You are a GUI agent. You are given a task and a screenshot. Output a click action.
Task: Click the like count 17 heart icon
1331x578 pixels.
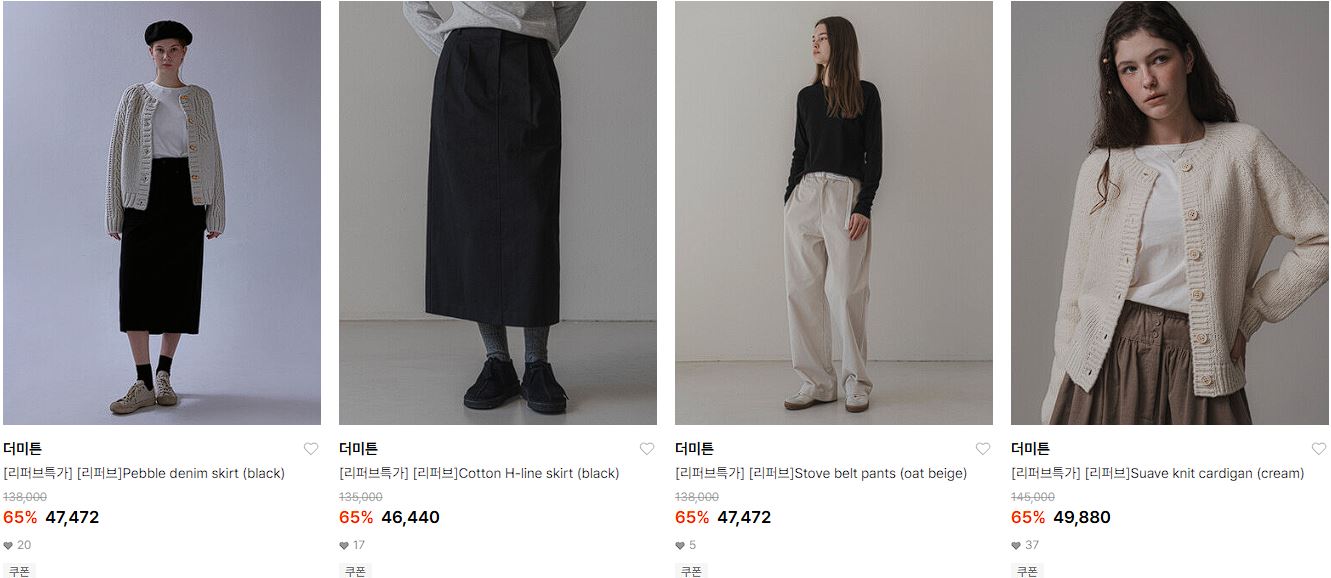click(x=345, y=545)
